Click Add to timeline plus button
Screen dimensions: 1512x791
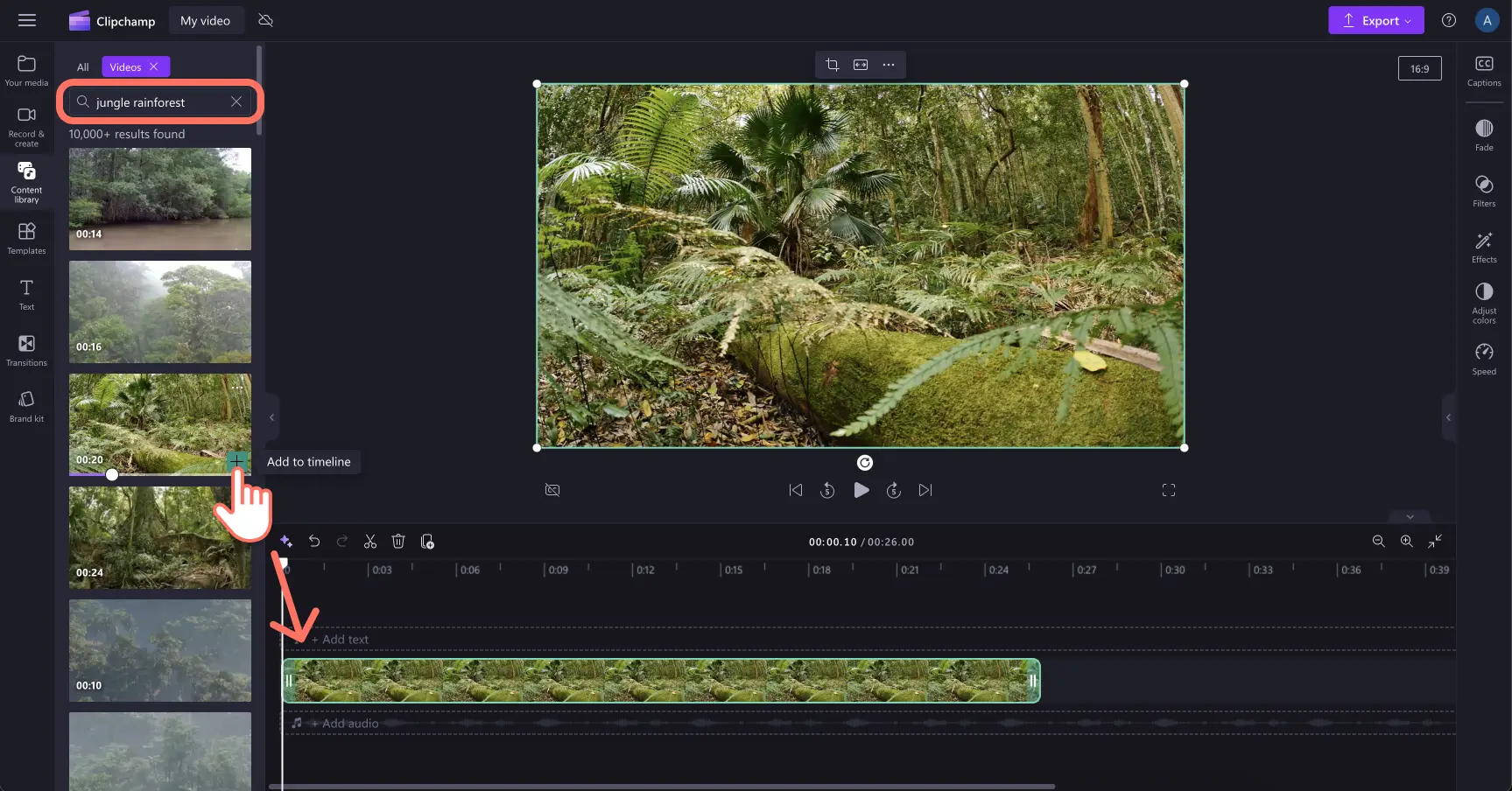click(x=236, y=461)
